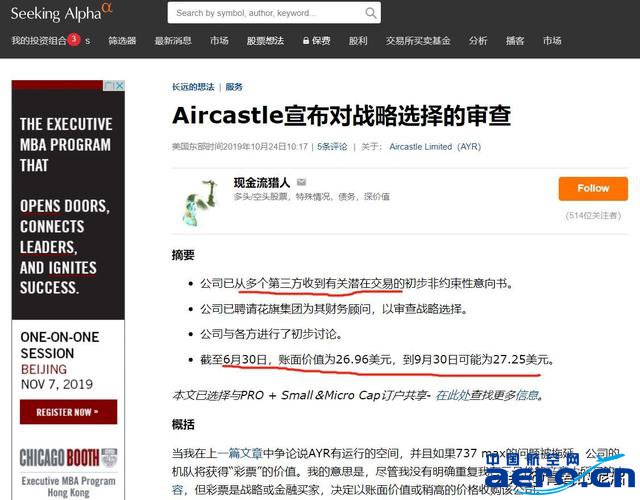Viewport: 640px width, 500px height.
Task: Open the 播客 menu item
Action: [x=515, y=41]
